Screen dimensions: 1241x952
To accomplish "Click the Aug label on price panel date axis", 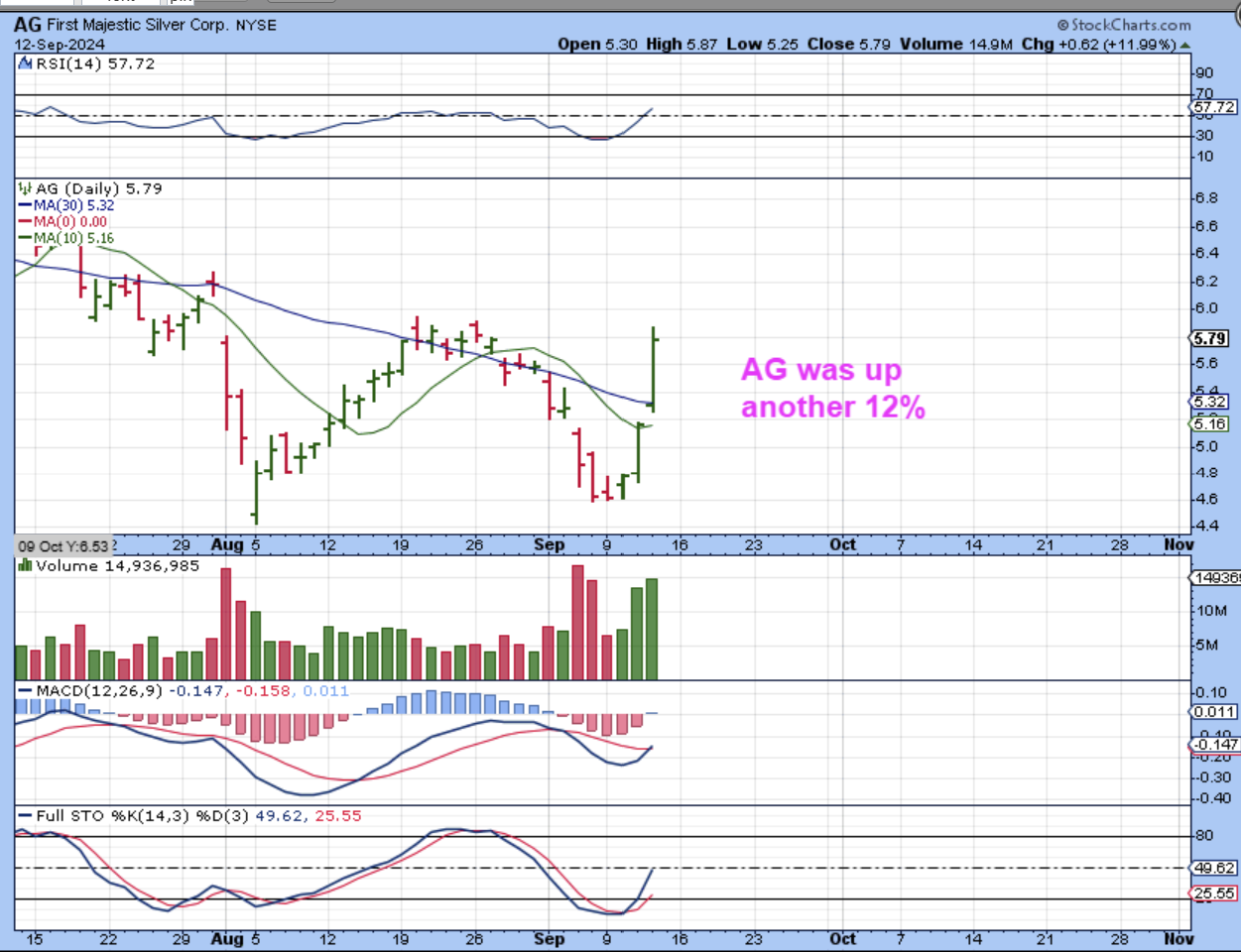I will point(227,544).
